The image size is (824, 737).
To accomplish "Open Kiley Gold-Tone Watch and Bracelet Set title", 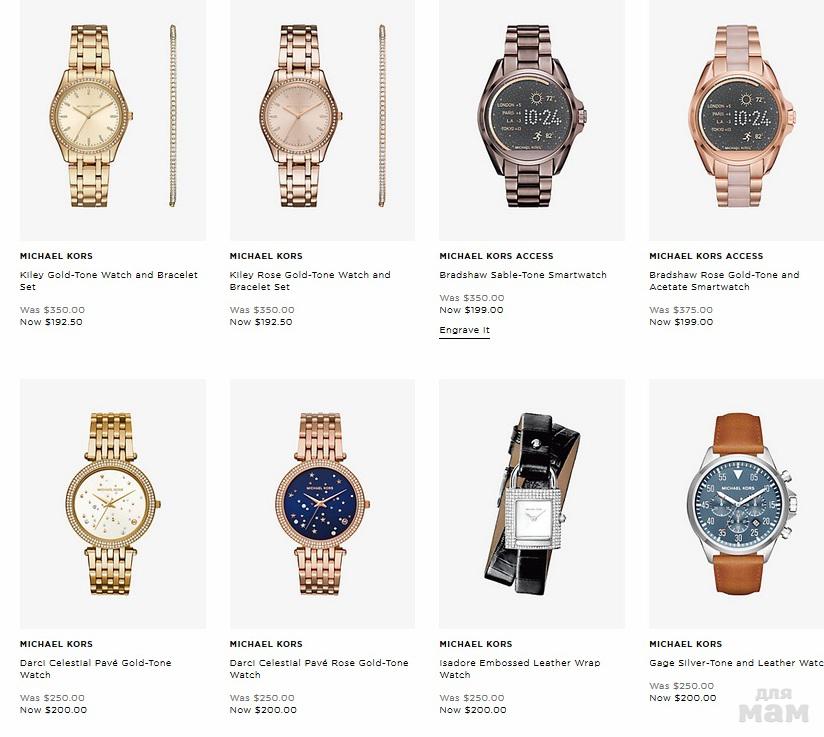I will pyautogui.click(x=109, y=281).
